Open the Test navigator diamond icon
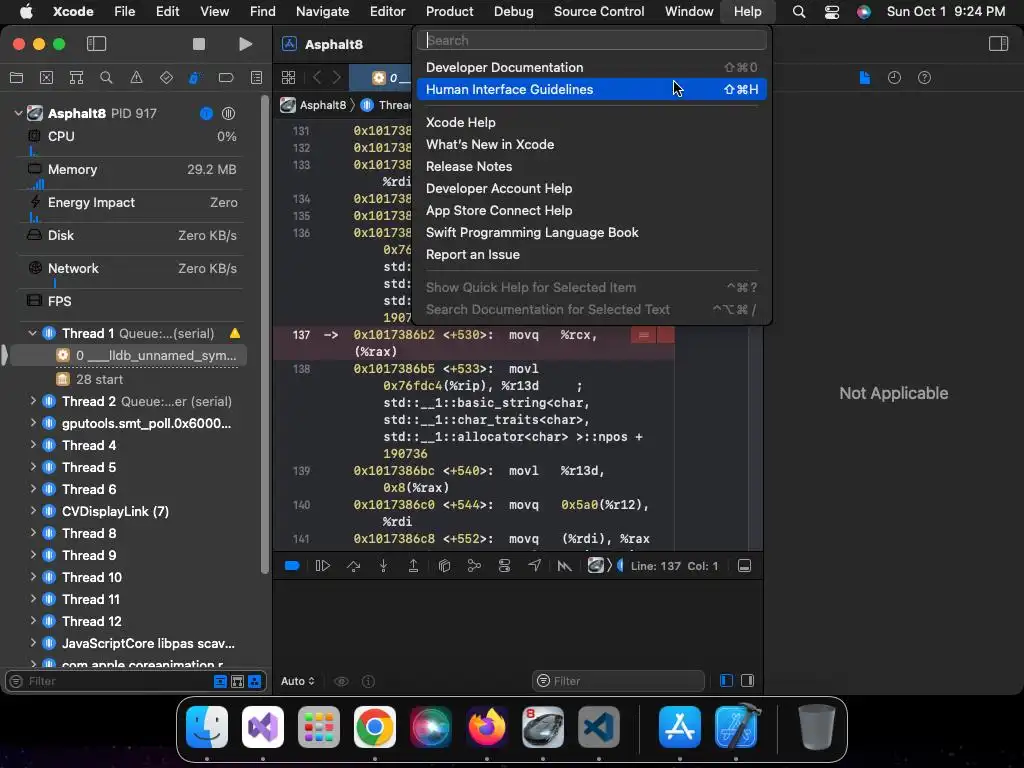 click(167, 78)
